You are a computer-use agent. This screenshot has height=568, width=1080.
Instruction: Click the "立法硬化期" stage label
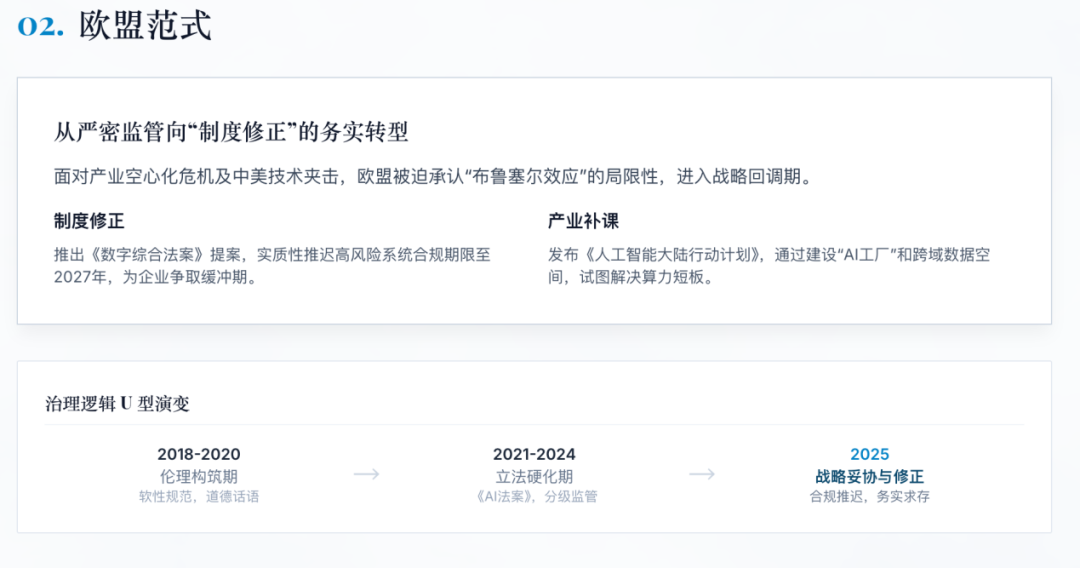(534, 476)
